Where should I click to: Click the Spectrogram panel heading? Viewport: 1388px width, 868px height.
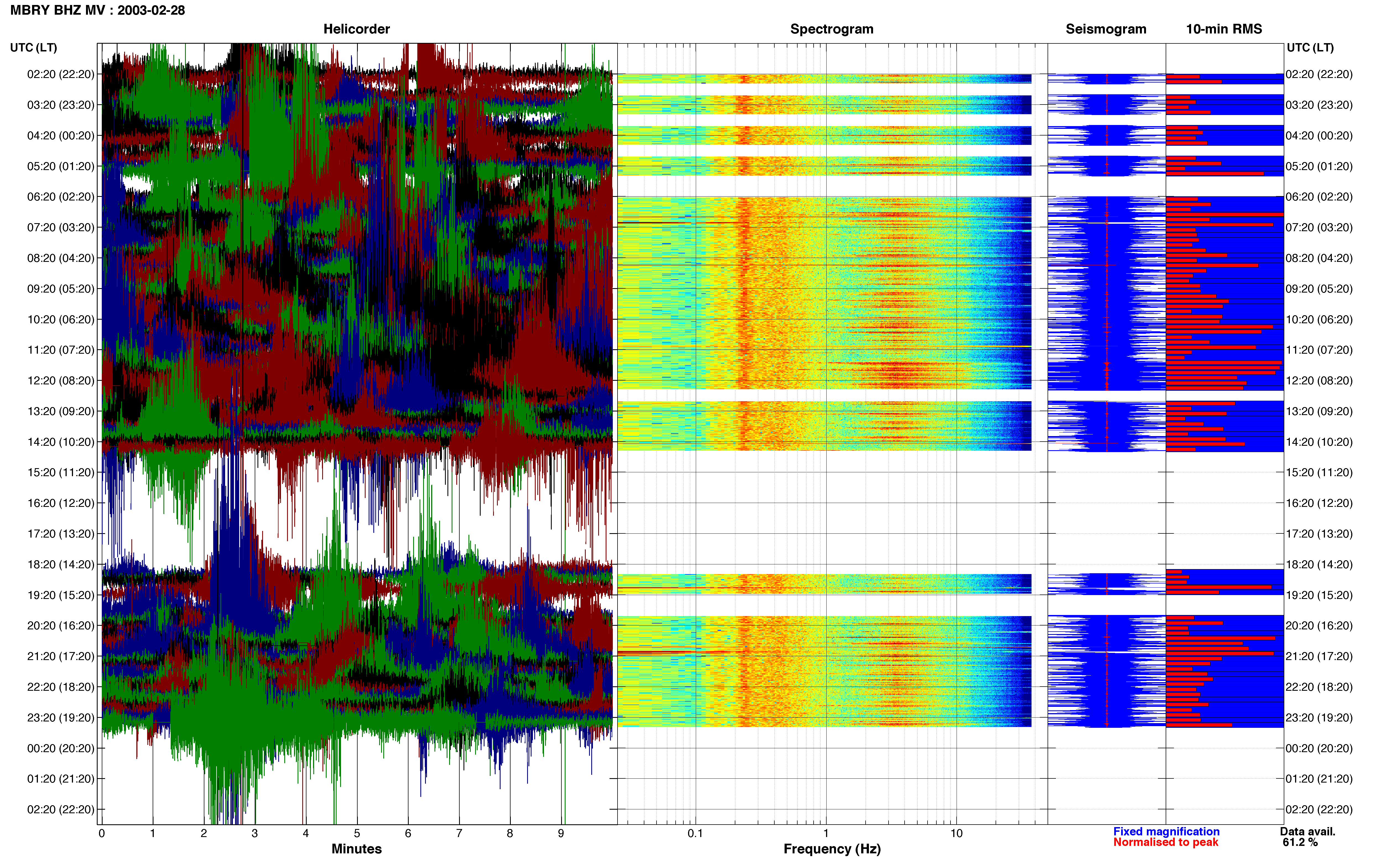pos(832,29)
